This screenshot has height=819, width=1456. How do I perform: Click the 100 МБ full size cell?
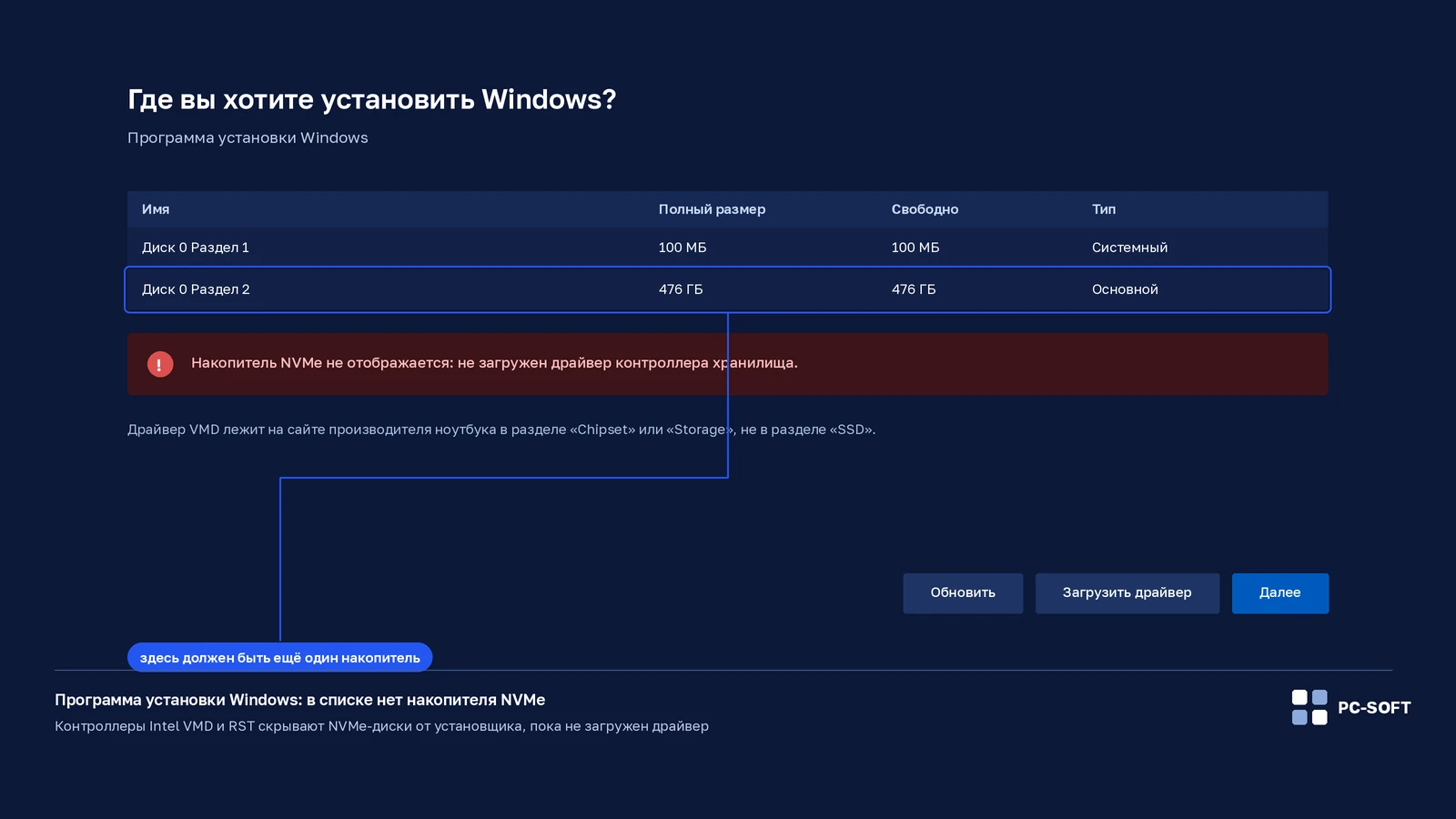click(x=682, y=248)
